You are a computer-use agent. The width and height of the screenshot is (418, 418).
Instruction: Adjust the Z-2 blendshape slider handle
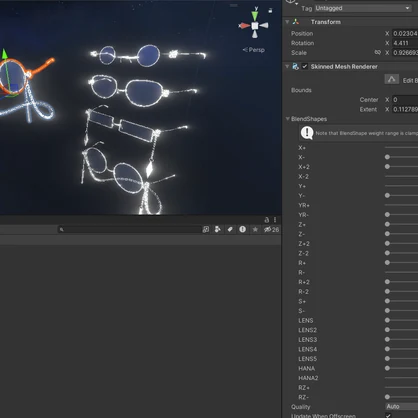coord(387,253)
